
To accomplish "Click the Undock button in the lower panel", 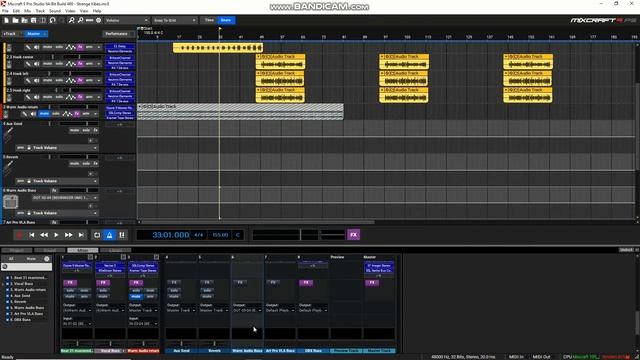I will 626,250.
